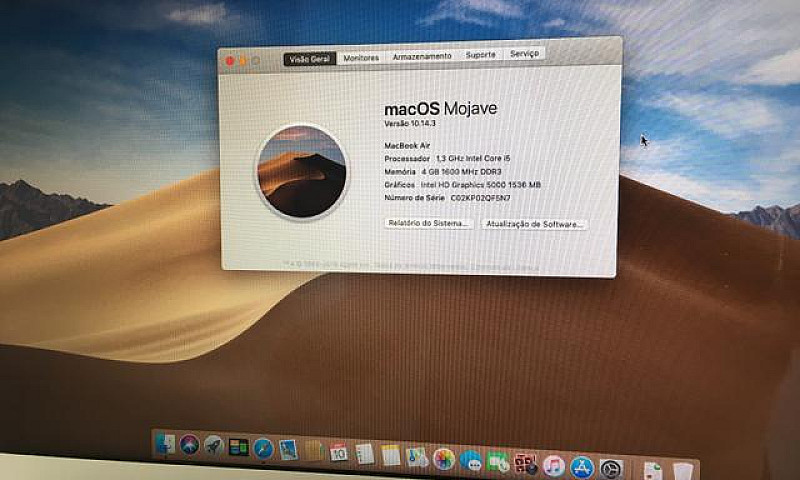
Task: Open Maps icon in dock
Action: 417,457
